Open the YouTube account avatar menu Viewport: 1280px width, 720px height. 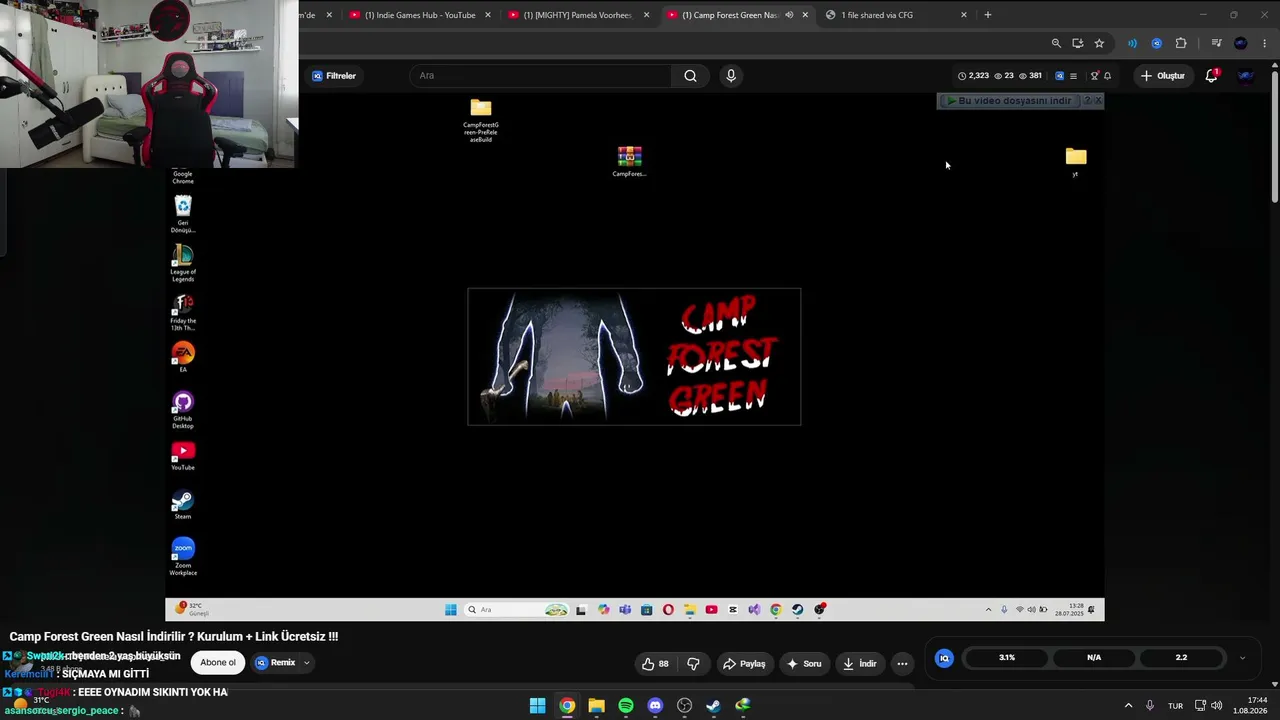pos(1246,76)
